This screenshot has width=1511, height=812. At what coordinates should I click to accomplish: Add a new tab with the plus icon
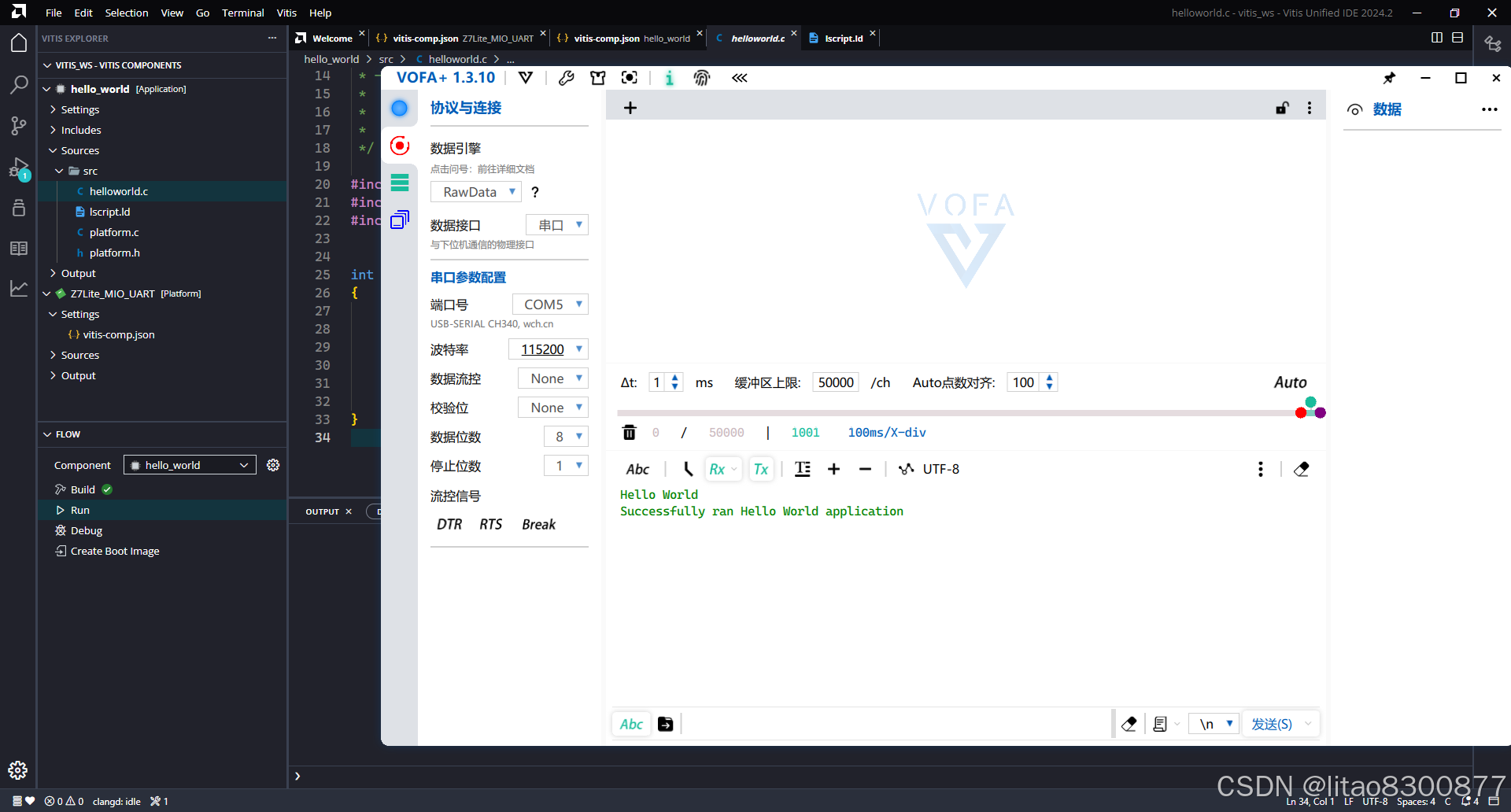[x=630, y=108]
